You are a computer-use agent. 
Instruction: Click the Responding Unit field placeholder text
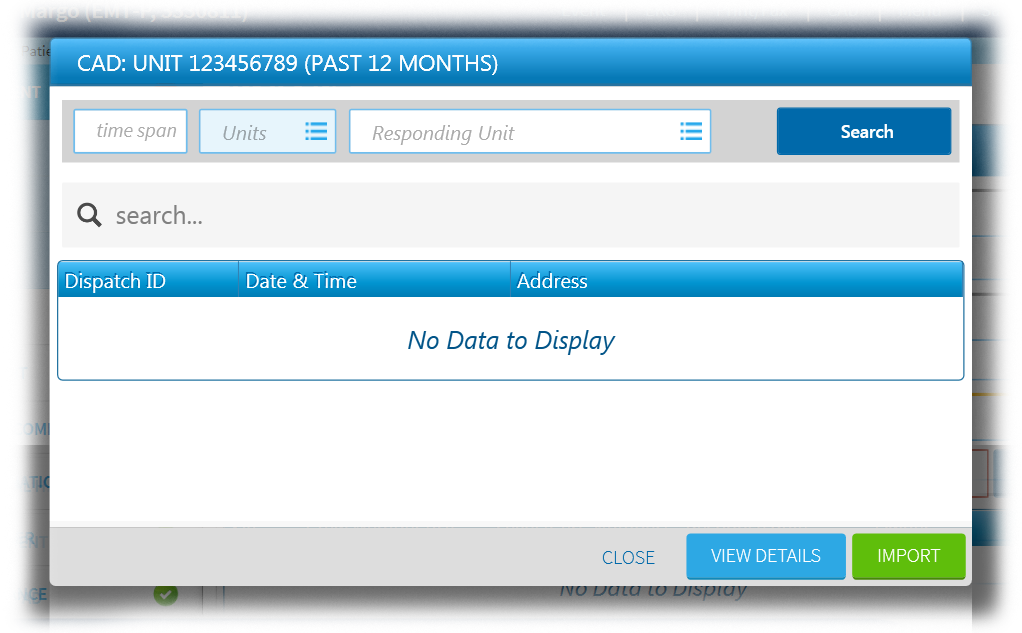pos(443,134)
